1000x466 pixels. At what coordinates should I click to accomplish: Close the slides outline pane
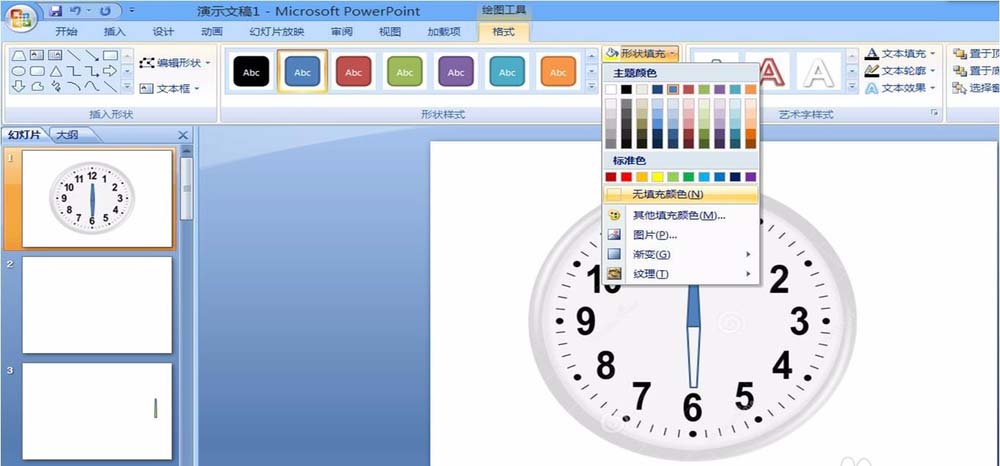pyautogui.click(x=183, y=135)
